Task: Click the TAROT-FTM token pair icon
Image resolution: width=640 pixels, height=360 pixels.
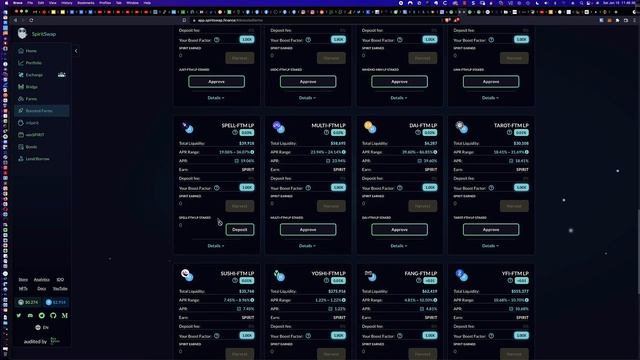Action: point(462,127)
